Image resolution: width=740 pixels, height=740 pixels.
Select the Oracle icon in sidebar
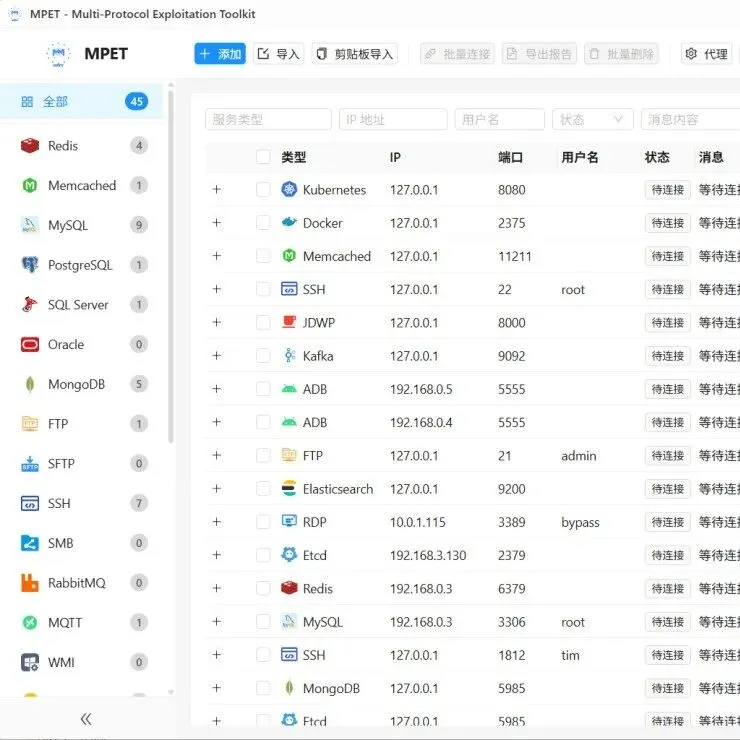30,344
